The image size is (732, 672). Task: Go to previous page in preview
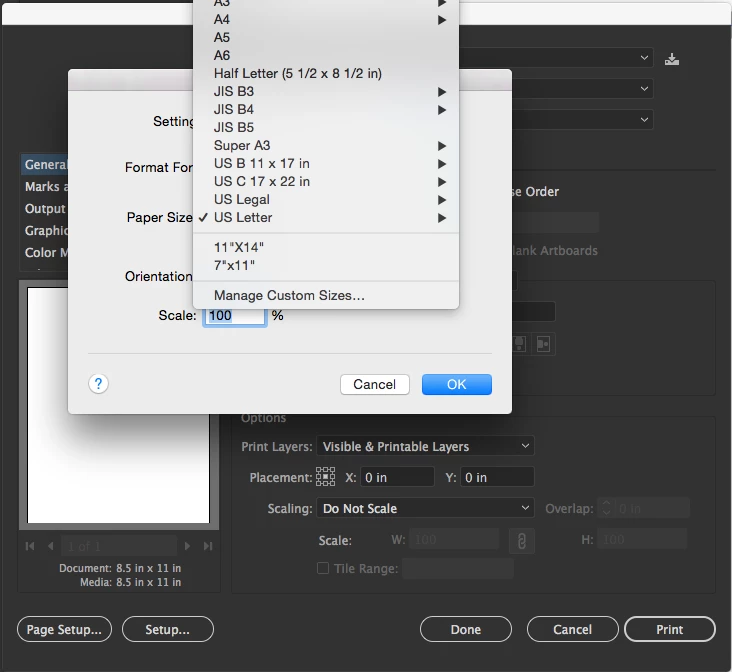[50, 546]
